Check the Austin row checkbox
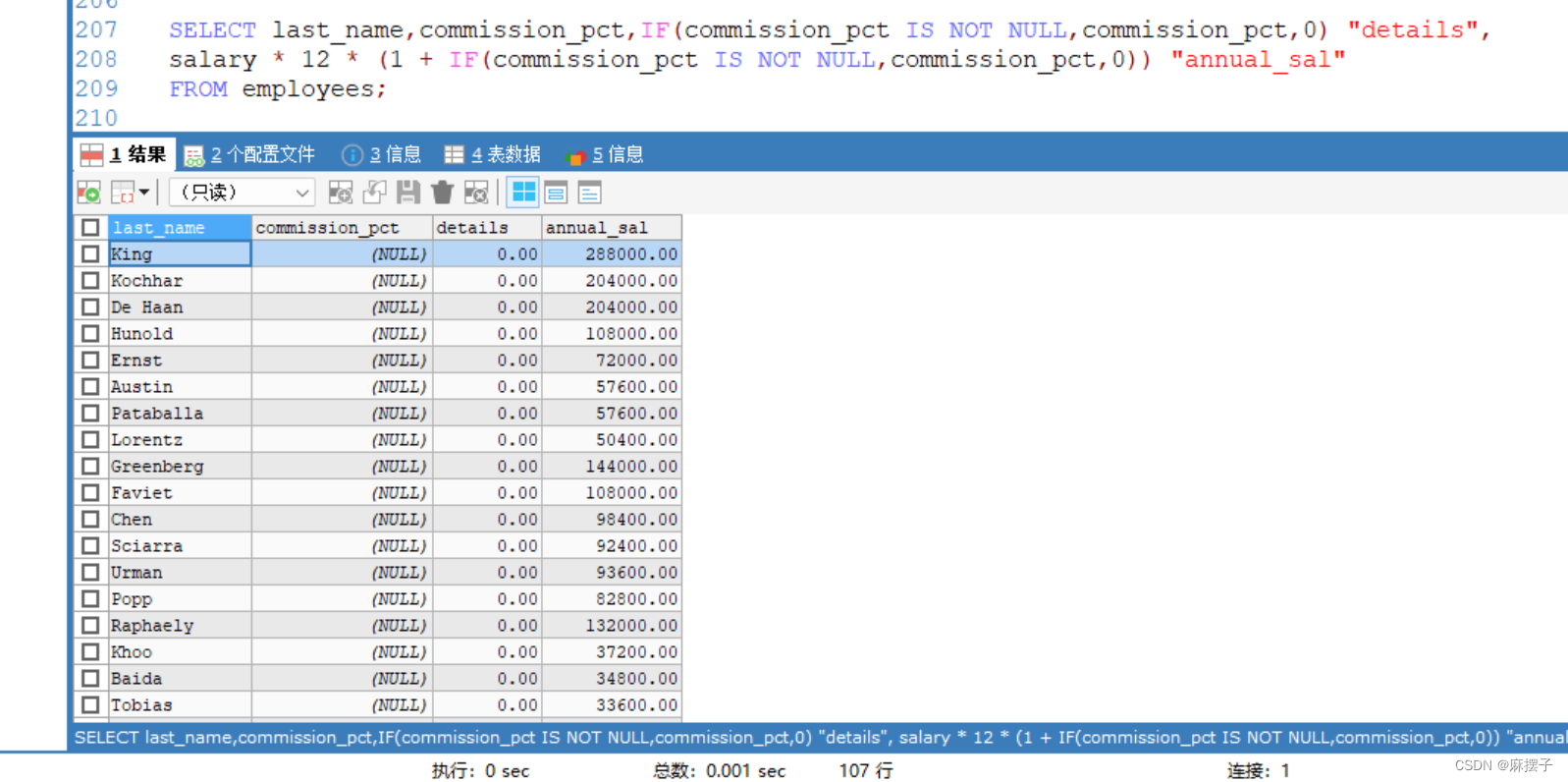The height and width of the screenshot is (782, 1568). click(90, 386)
